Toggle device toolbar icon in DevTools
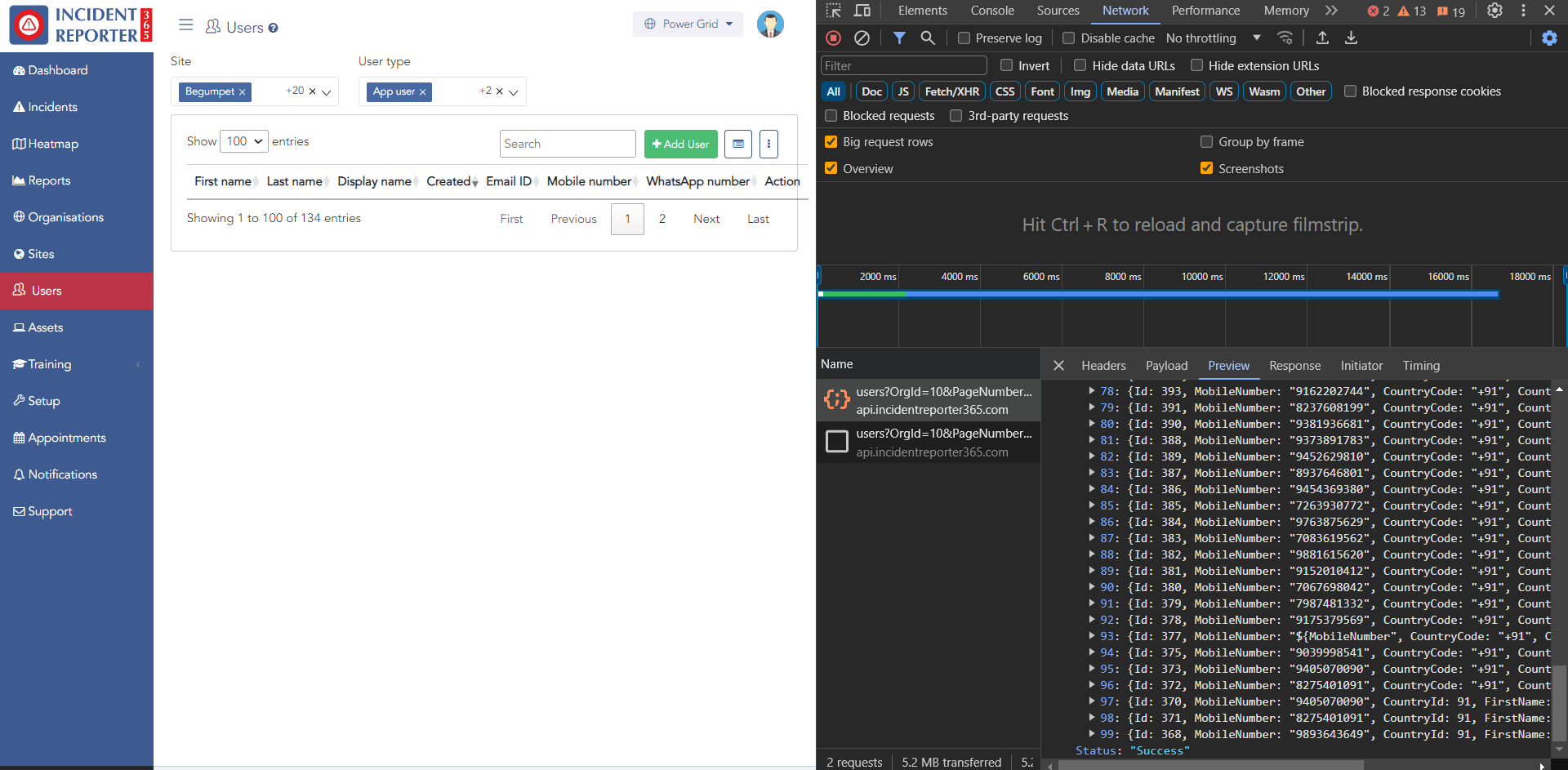The width and height of the screenshot is (1568, 770). click(862, 11)
